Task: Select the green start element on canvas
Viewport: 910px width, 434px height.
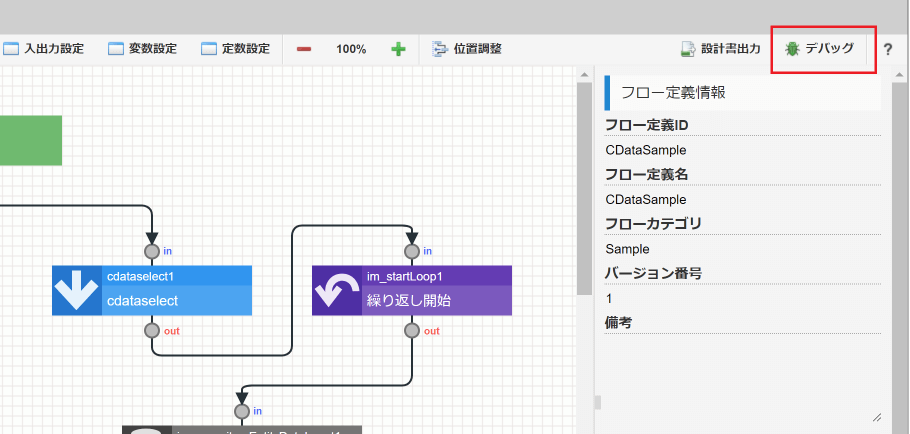Action: (x=31, y=140)
